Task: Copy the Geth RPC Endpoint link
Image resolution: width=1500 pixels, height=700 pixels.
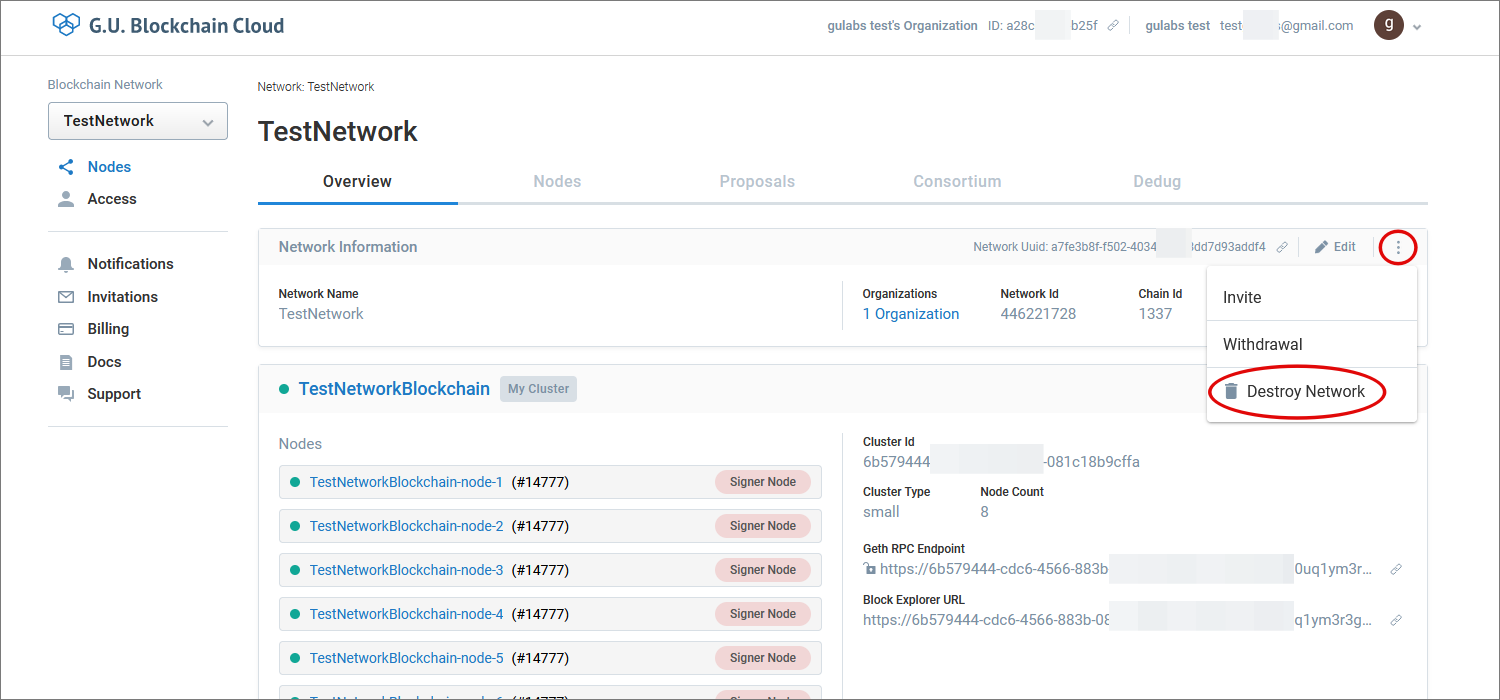Action: [x=1396, y=570]
